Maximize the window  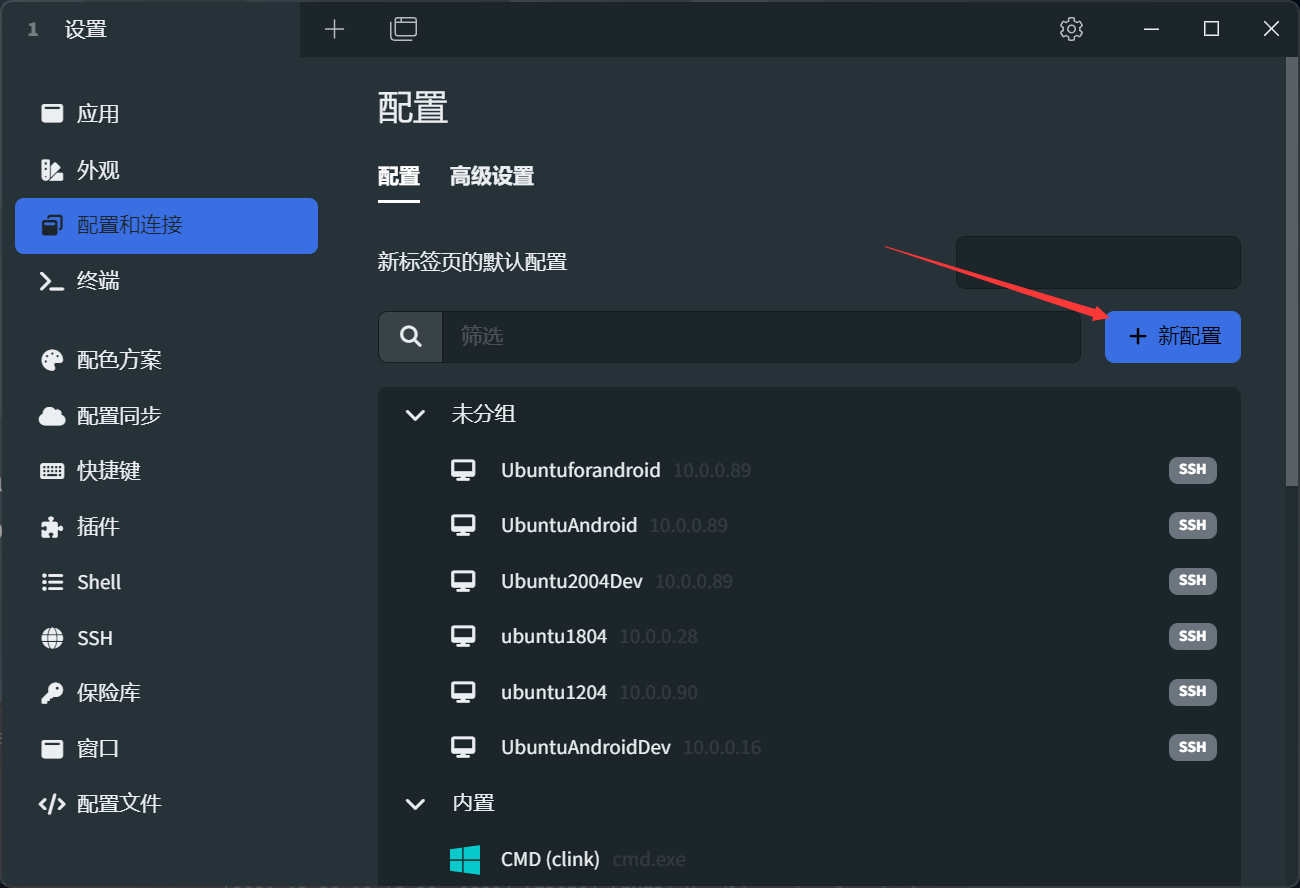pos(1211,29)
